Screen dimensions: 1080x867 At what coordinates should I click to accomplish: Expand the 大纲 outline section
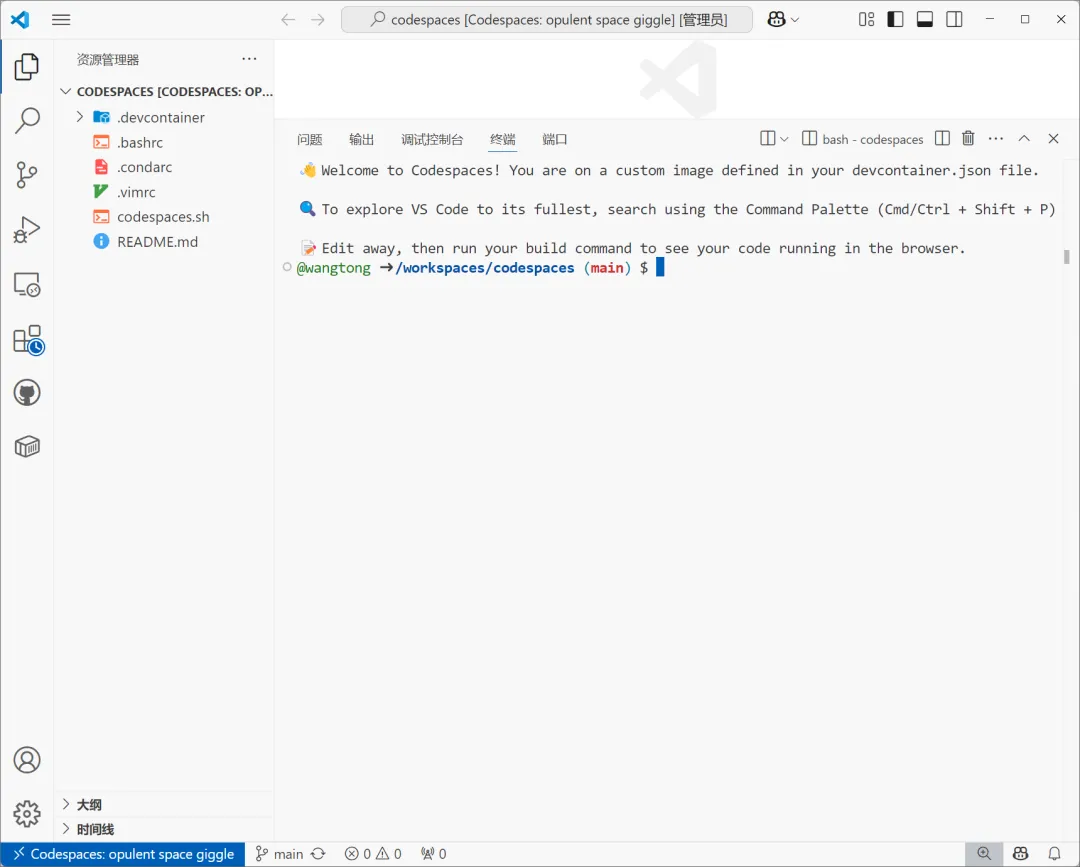[x=164, y=804]
